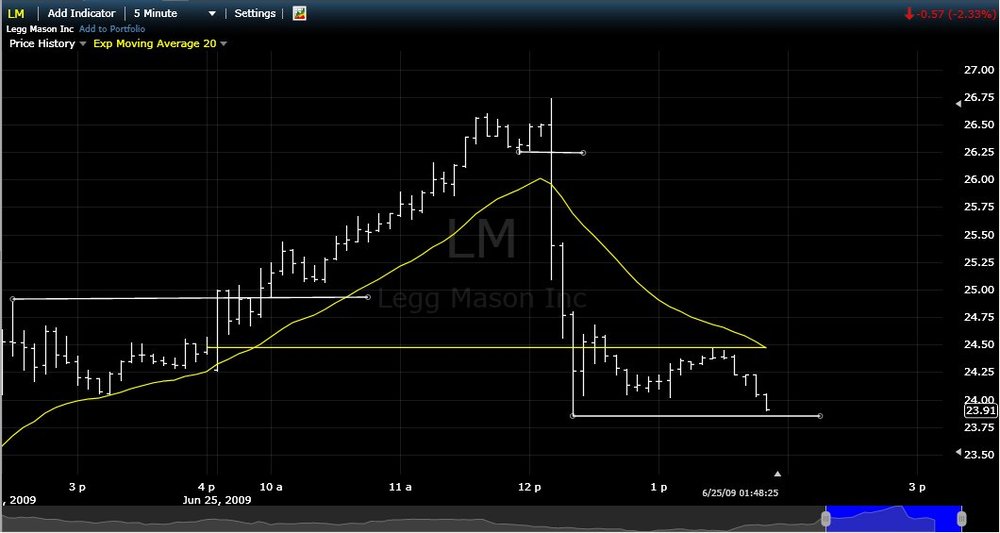Click the Price History label
1000x533 pixels.
(42, 44)
